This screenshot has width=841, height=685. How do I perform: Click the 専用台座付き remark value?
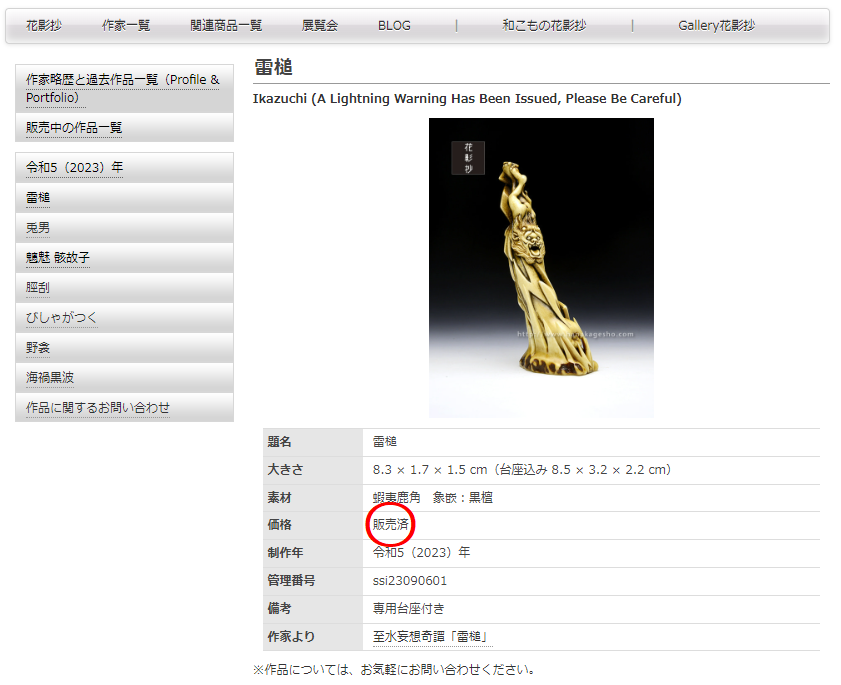409,609
